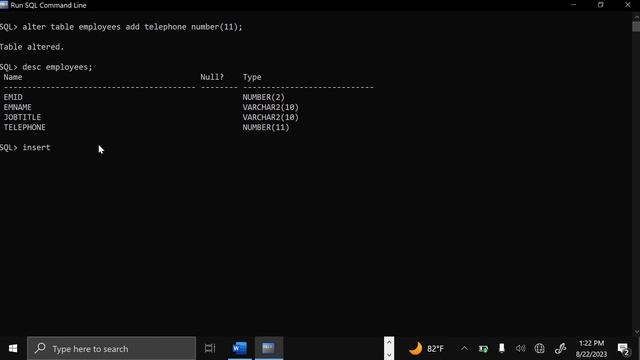
Task: Click the VARCHAR2(10) type beside JOBTITLE
Action: tap(271, 118)
